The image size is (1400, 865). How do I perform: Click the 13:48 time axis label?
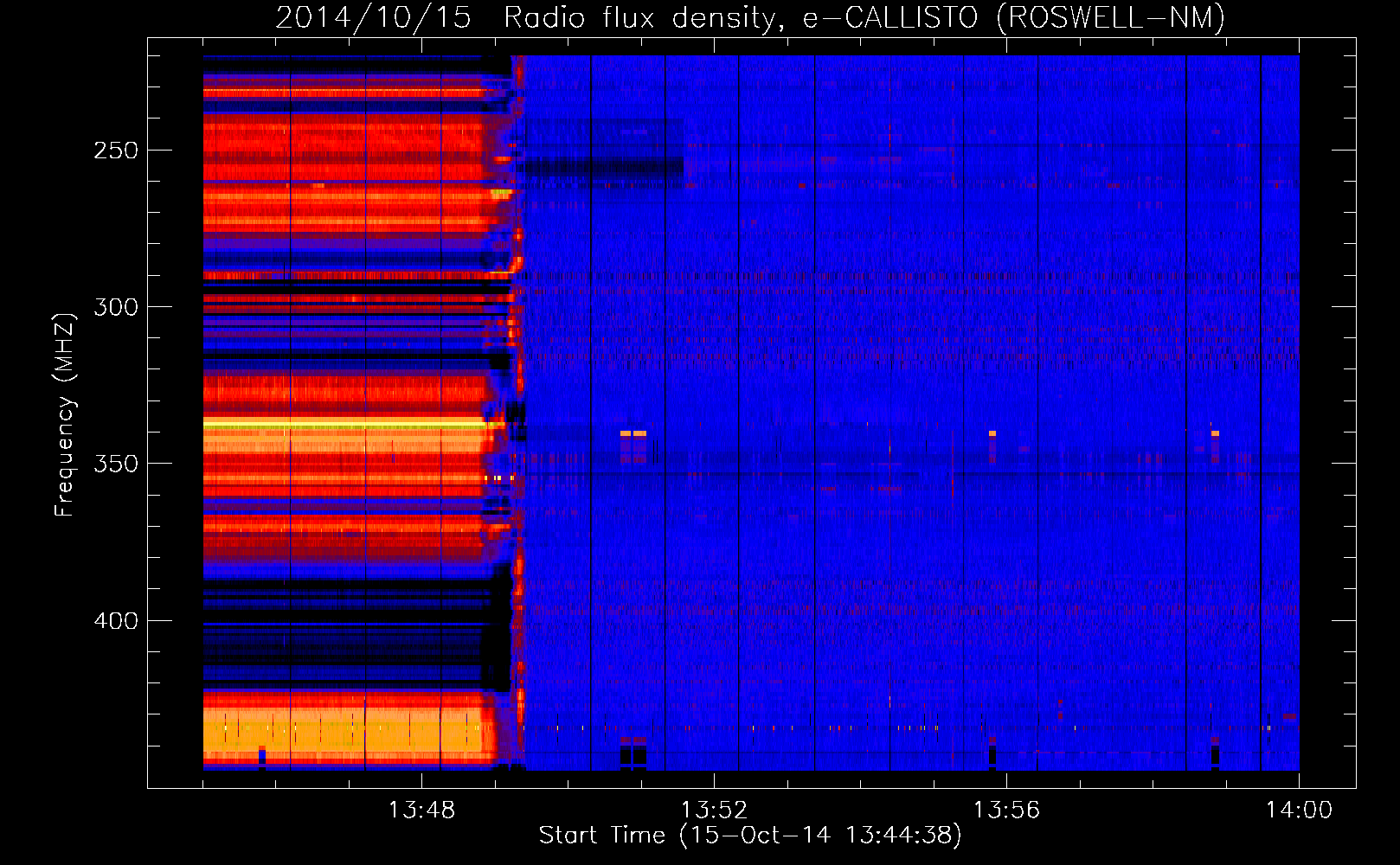click(421, 811)
